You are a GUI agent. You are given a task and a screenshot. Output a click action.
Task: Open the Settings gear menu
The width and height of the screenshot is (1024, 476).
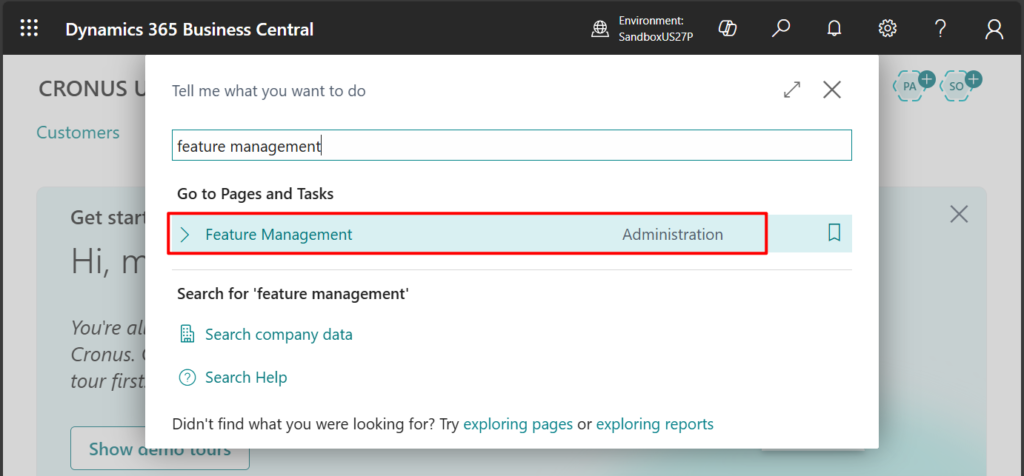887,29
